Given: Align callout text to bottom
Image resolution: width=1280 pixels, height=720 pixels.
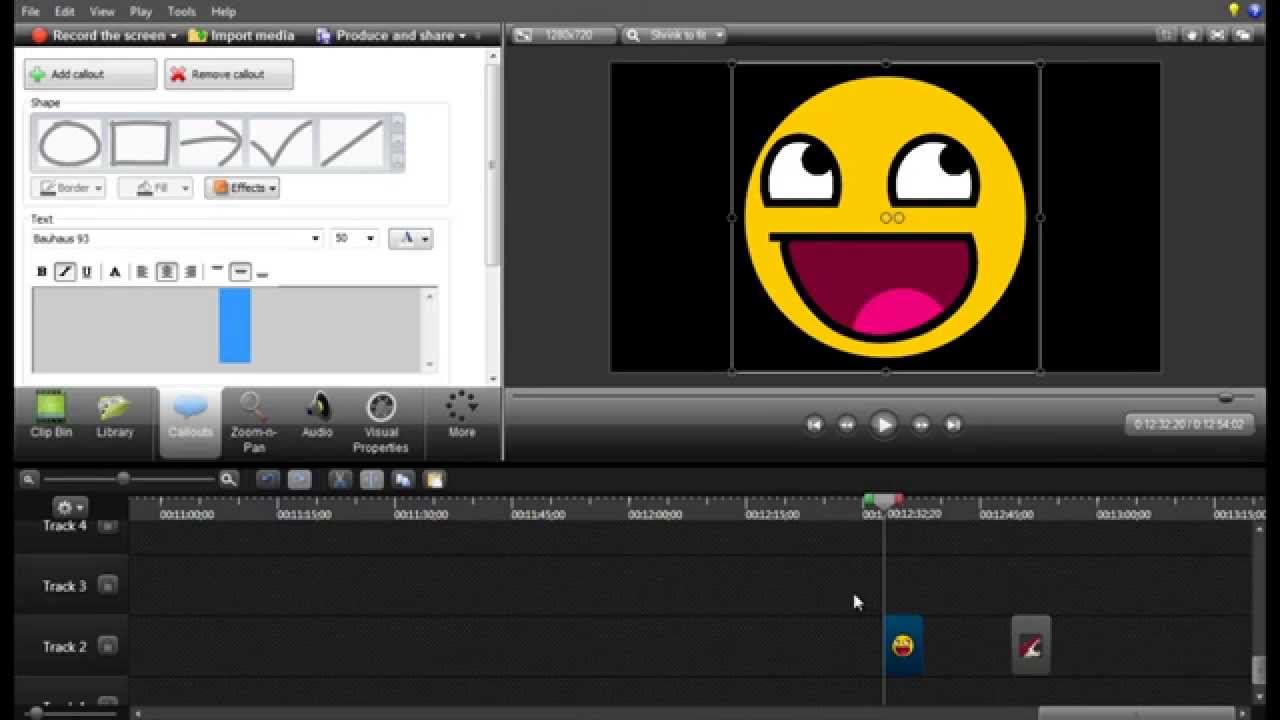Looking at the screenshot, I should click(x=263, y=273).
